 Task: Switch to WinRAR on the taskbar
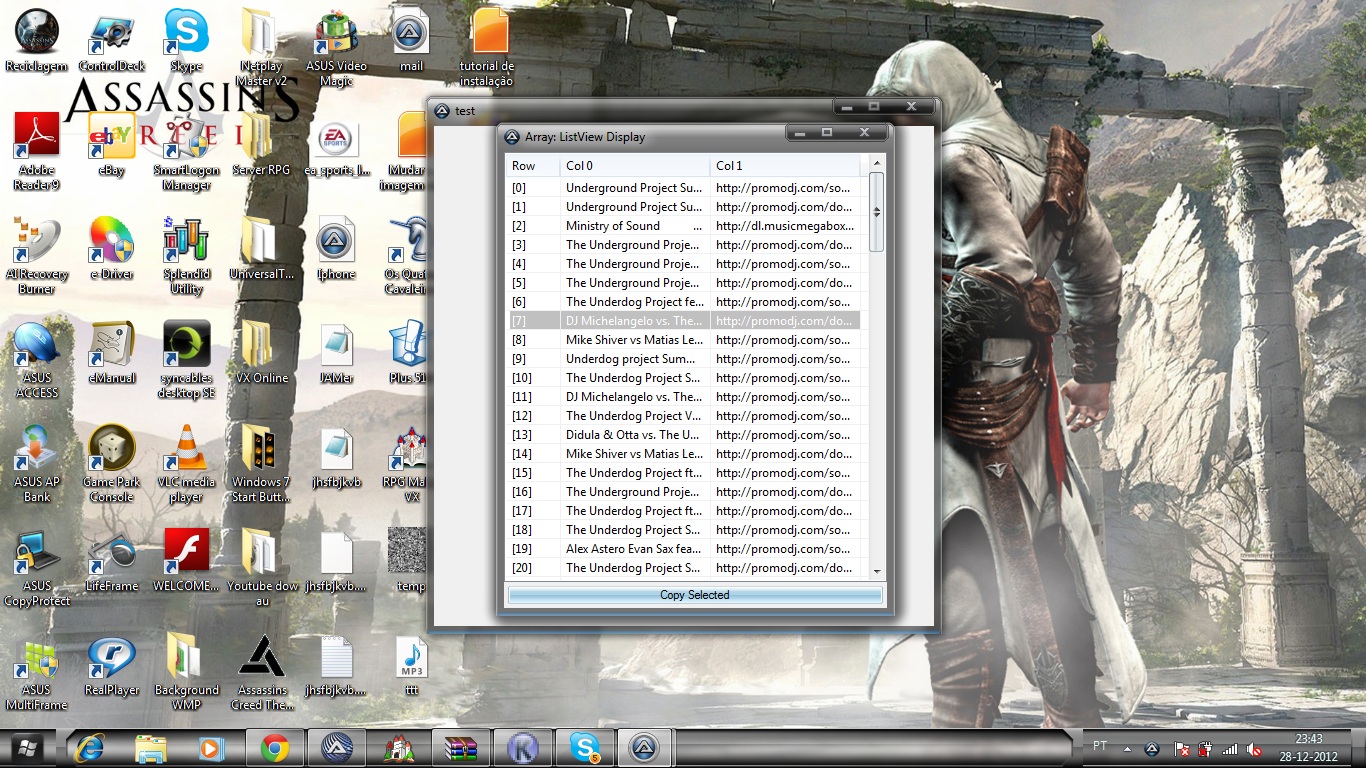pos(461,748)
